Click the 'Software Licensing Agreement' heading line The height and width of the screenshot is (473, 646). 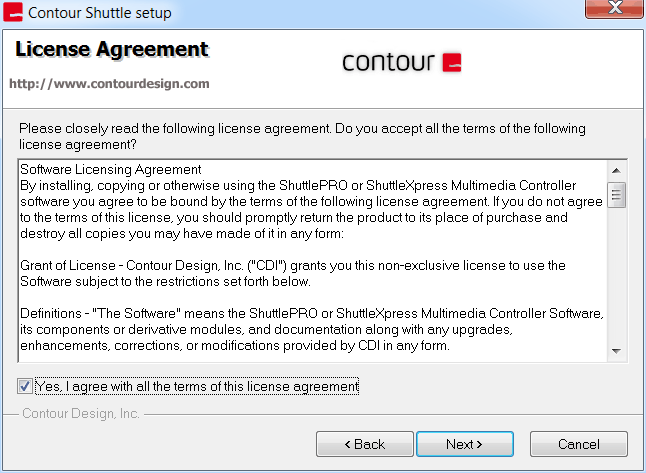pos(110,169)
